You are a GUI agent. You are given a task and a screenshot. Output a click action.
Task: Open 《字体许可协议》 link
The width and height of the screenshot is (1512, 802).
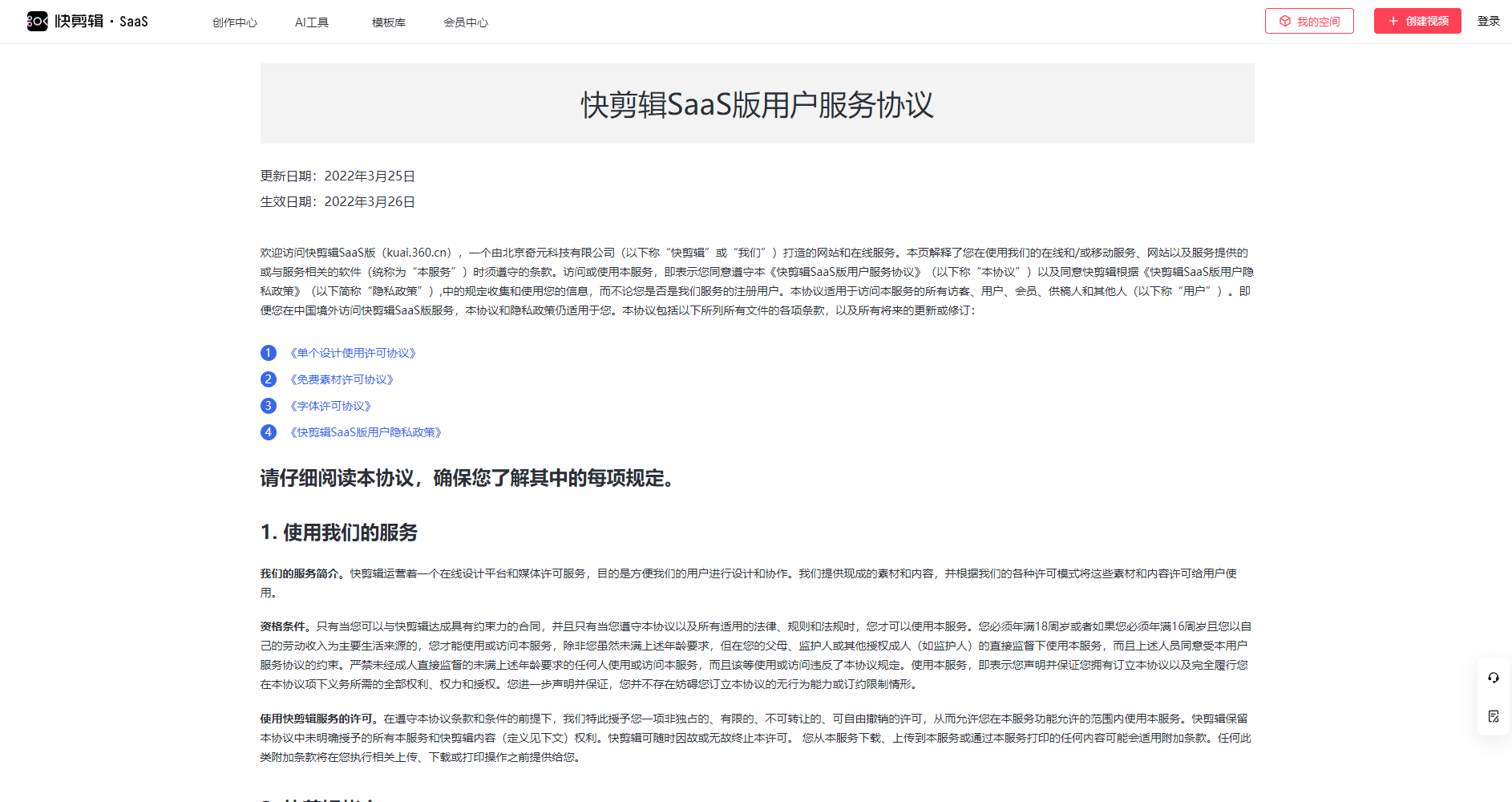click(330, 406)
